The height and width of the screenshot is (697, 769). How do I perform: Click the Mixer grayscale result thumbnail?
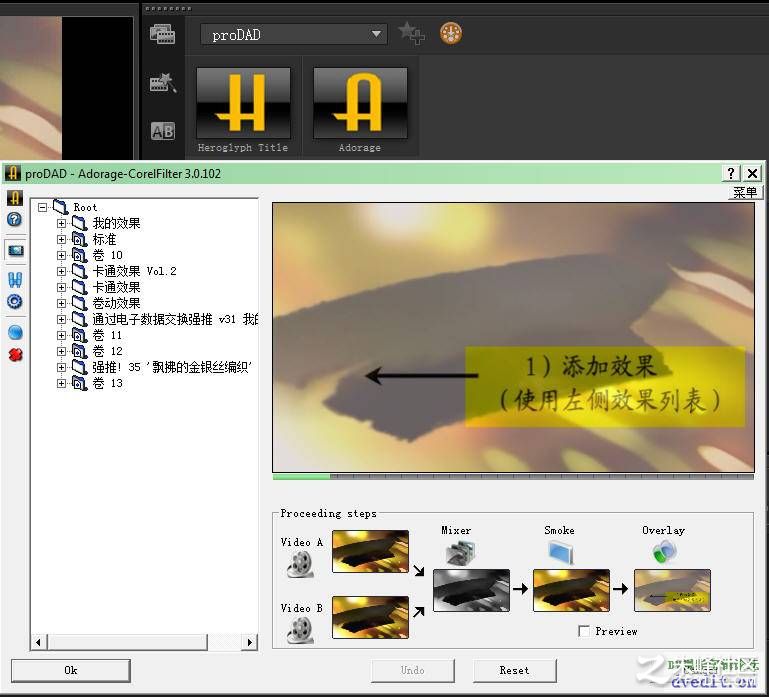click(471, 590)
